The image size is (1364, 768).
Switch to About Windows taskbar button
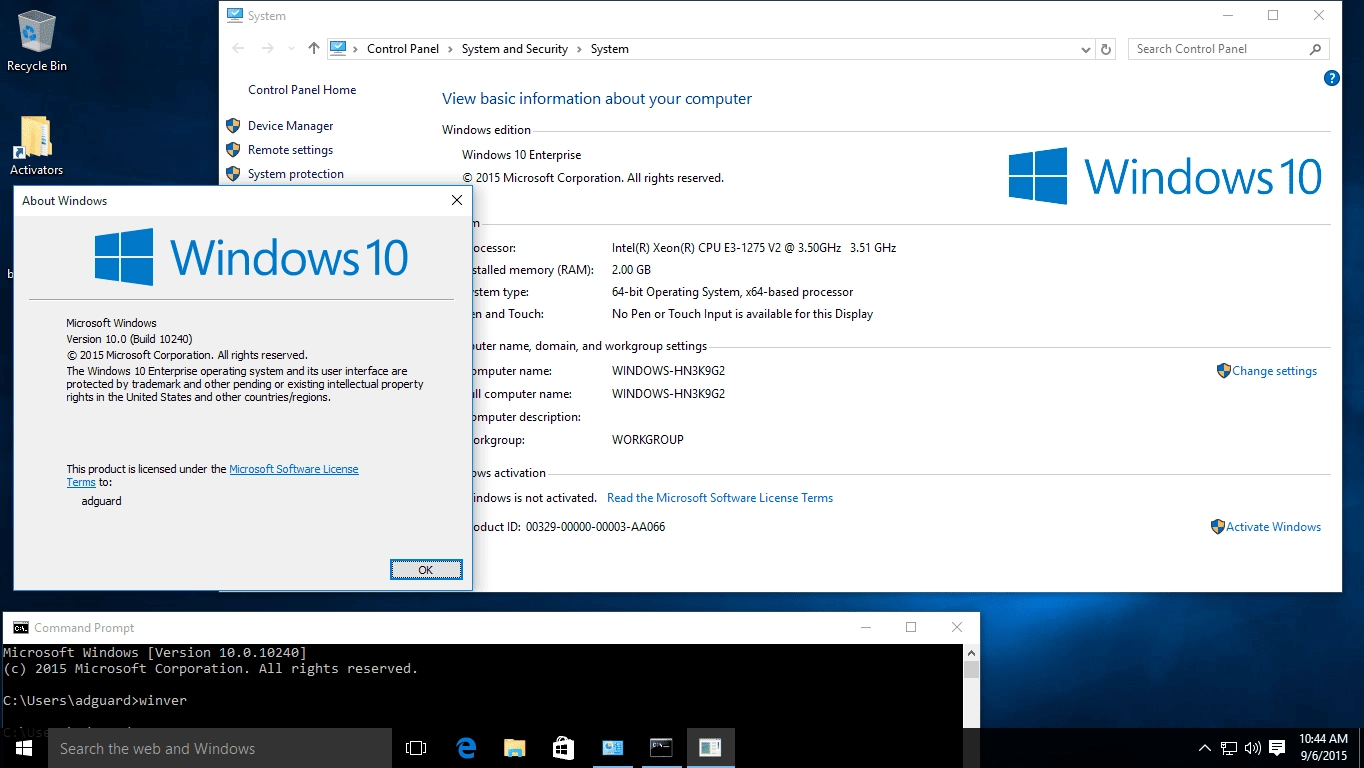[x=710, y=748]
